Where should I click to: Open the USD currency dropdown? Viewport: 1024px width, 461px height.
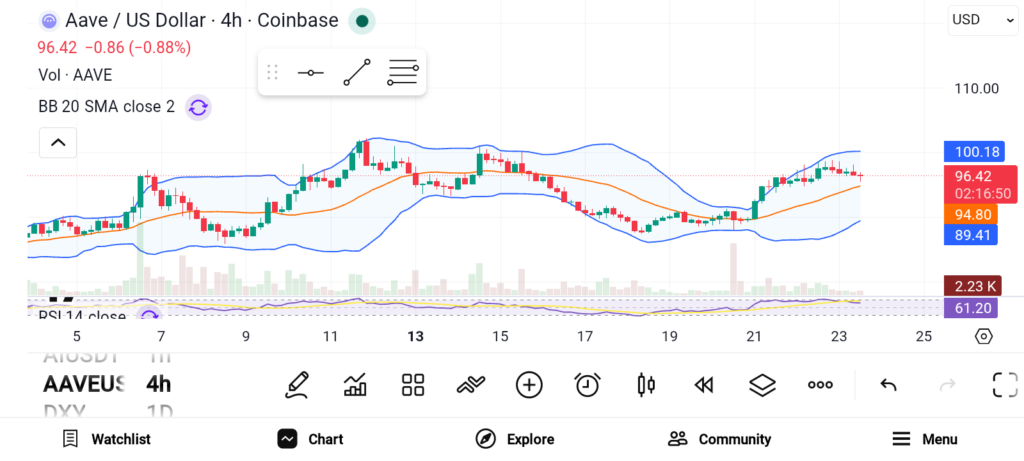[x=982, y=20]
